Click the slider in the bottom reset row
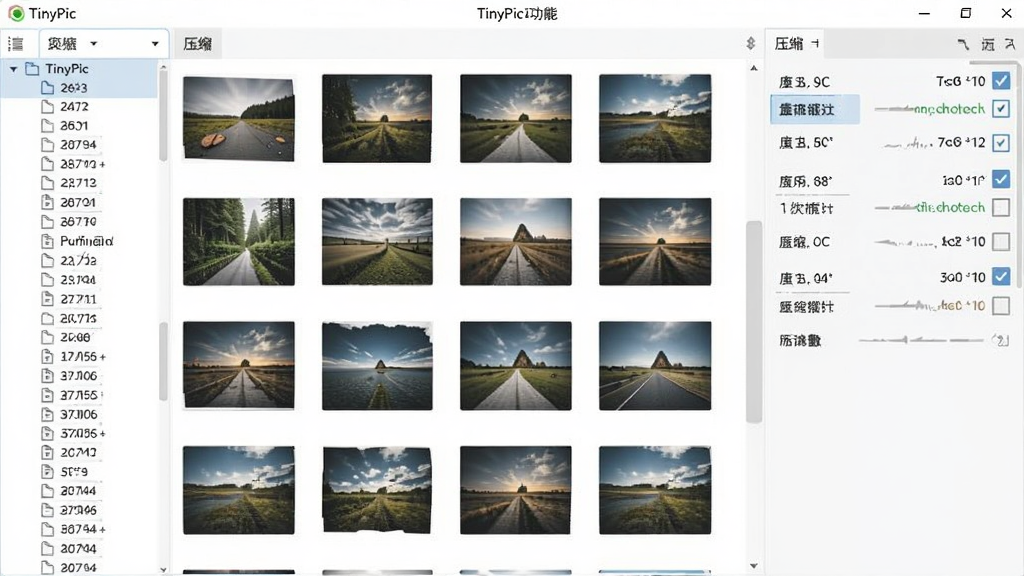Image resolution: width=1024 pixels, height=576 pixels. tap(921, 340)
